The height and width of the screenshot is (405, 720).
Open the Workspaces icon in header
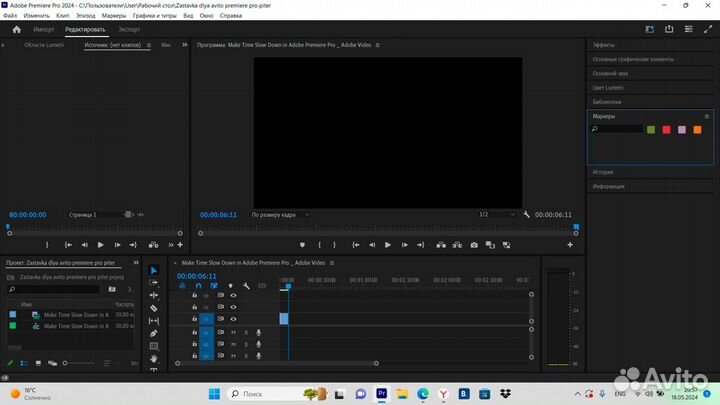(x=649, y=29)
